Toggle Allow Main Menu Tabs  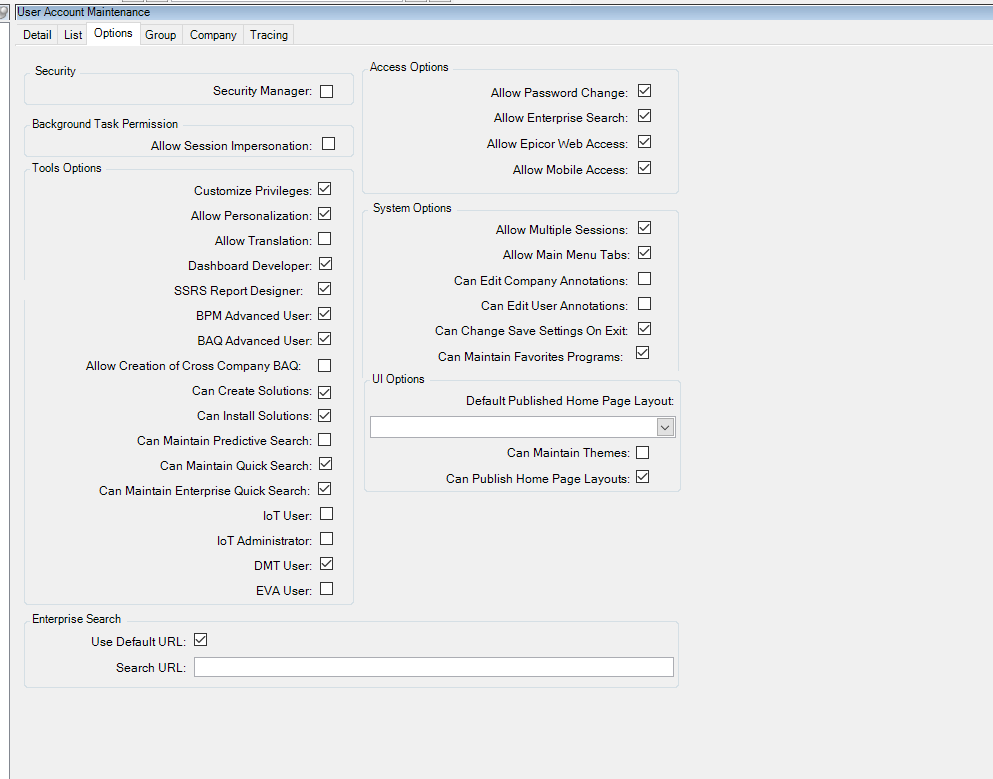645,253
